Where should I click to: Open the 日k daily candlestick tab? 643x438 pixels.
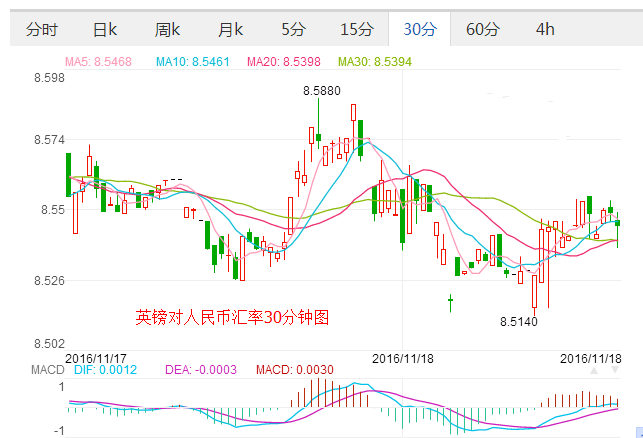click(105, 30)
